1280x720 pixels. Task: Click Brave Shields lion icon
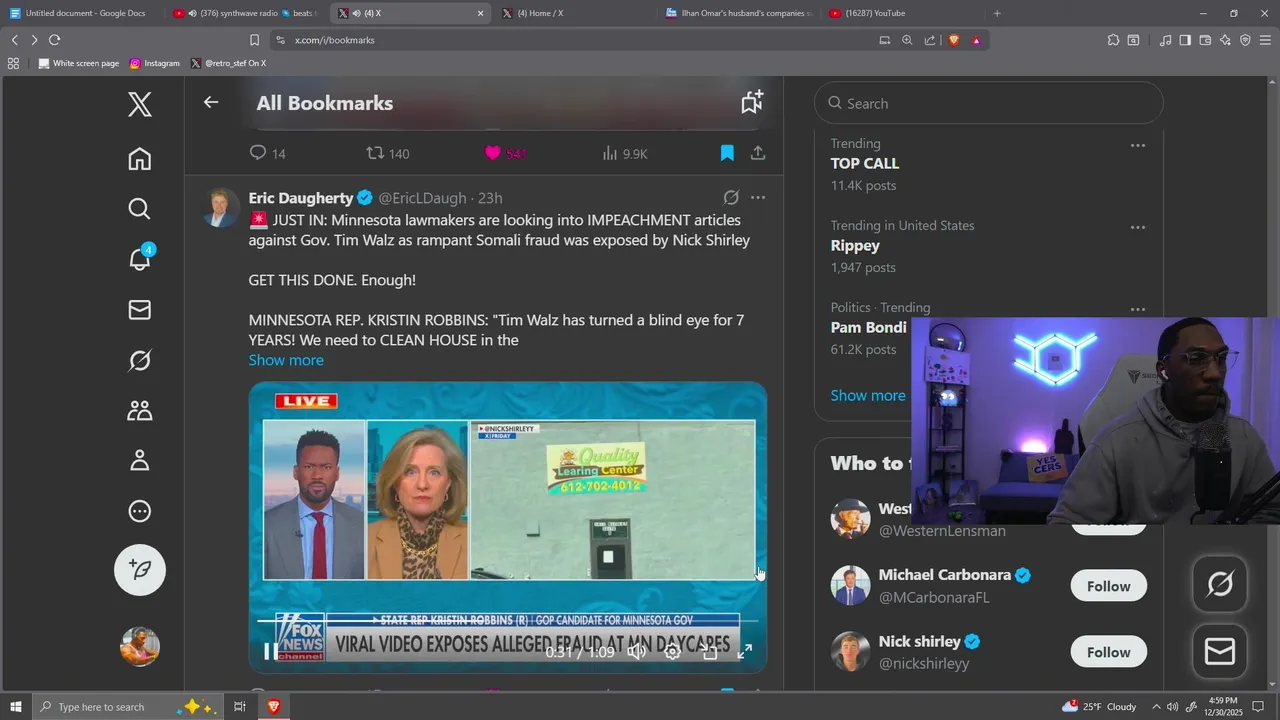pyautogui.click(x=953, y=40)
